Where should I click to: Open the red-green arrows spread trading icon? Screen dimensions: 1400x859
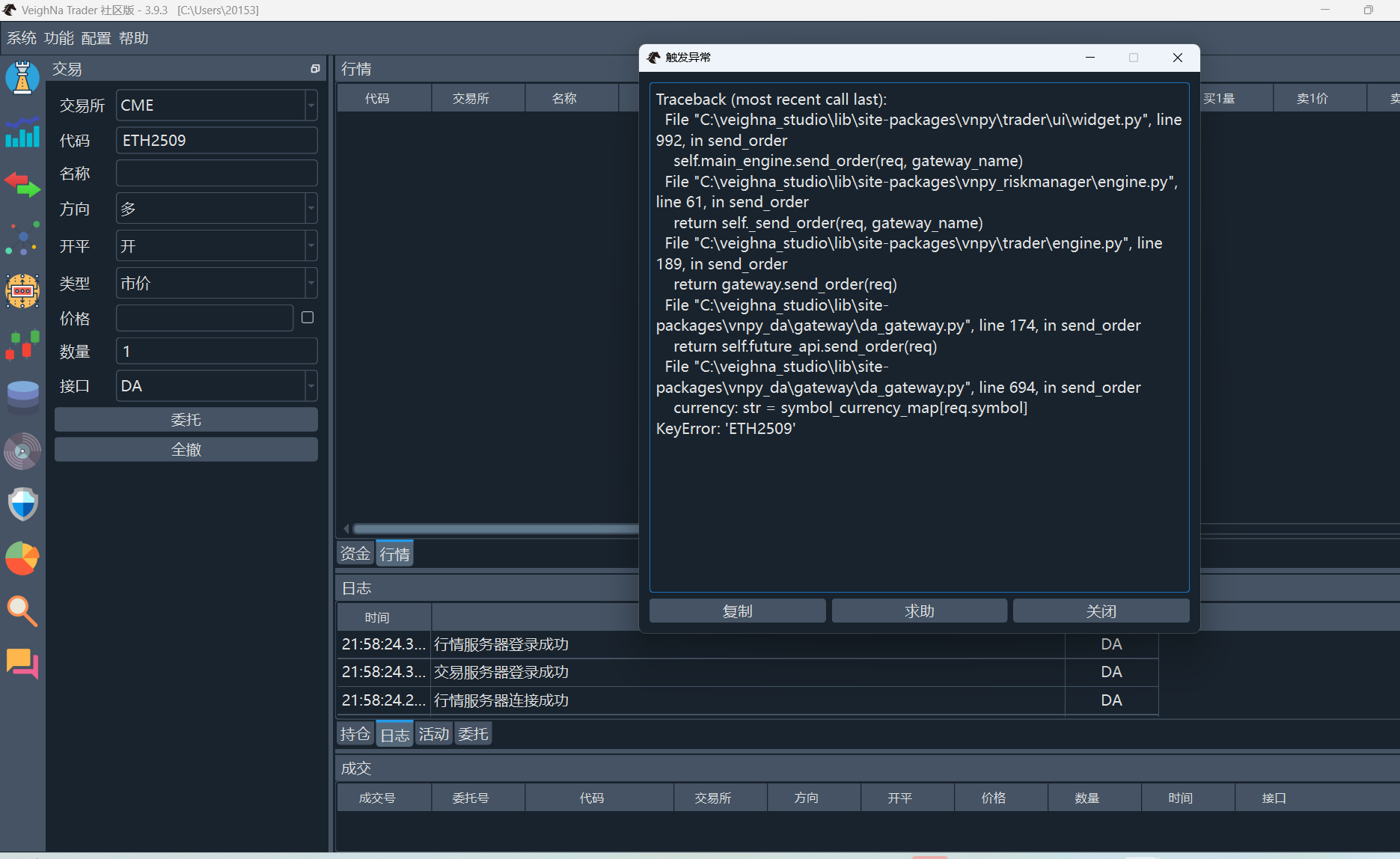22,184
